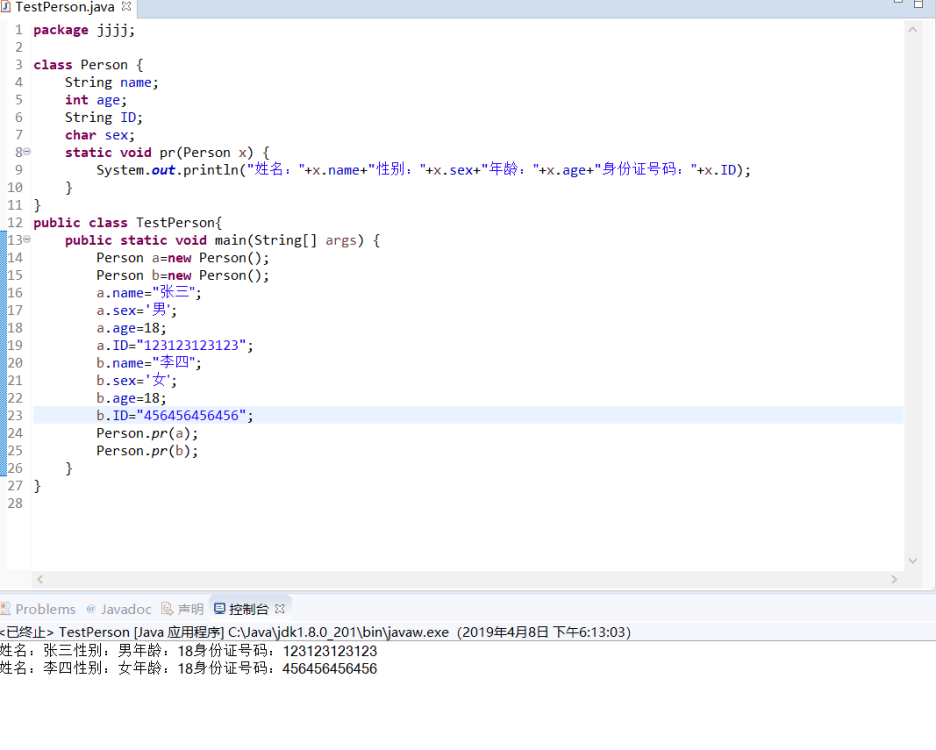Click the Javadoc @ icon
The width and height of the screenshot is (936, 750).
(91, 609)
